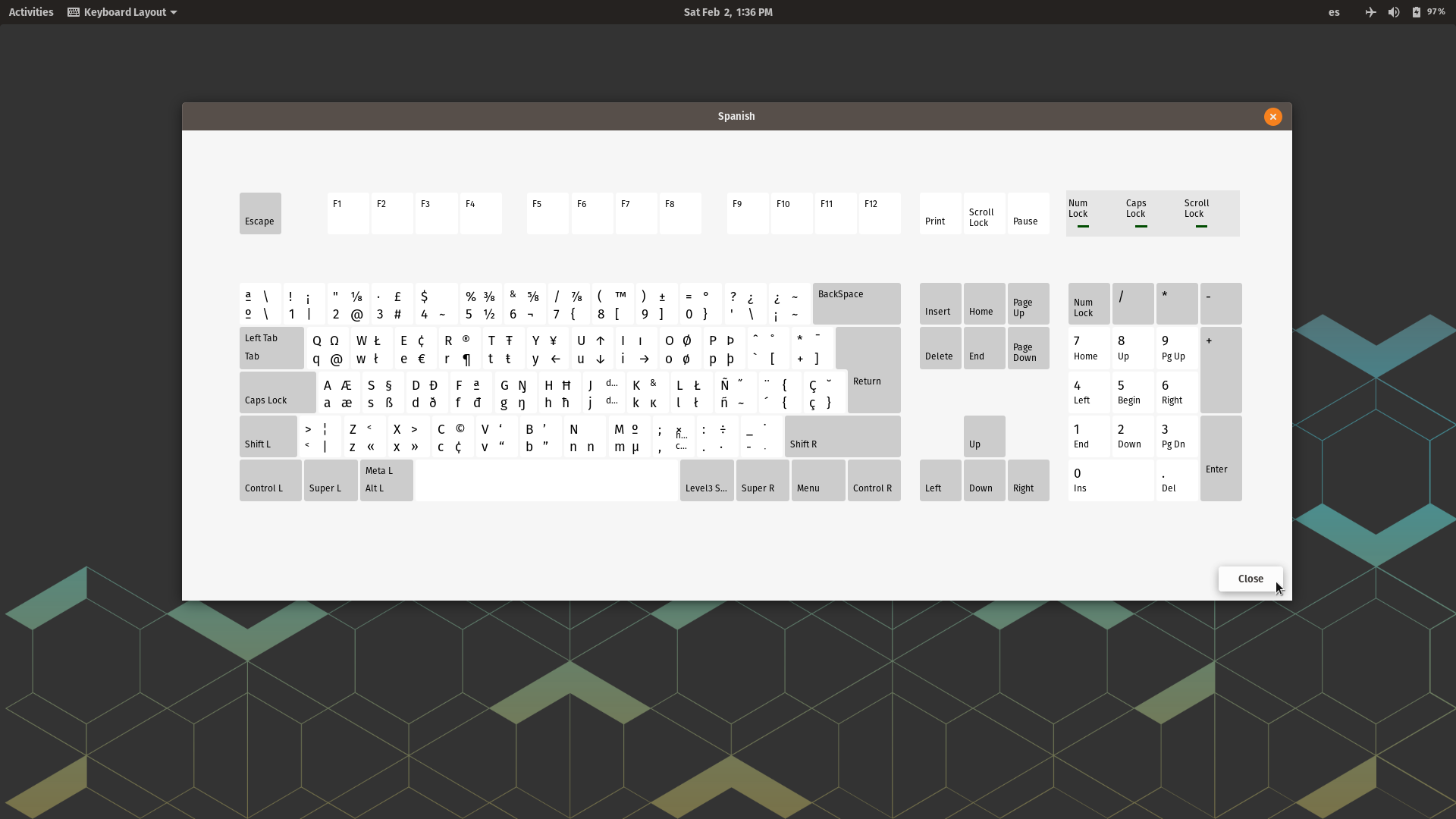Open the Activities overview
The image size is (1456, 819).
click(30, 12)
